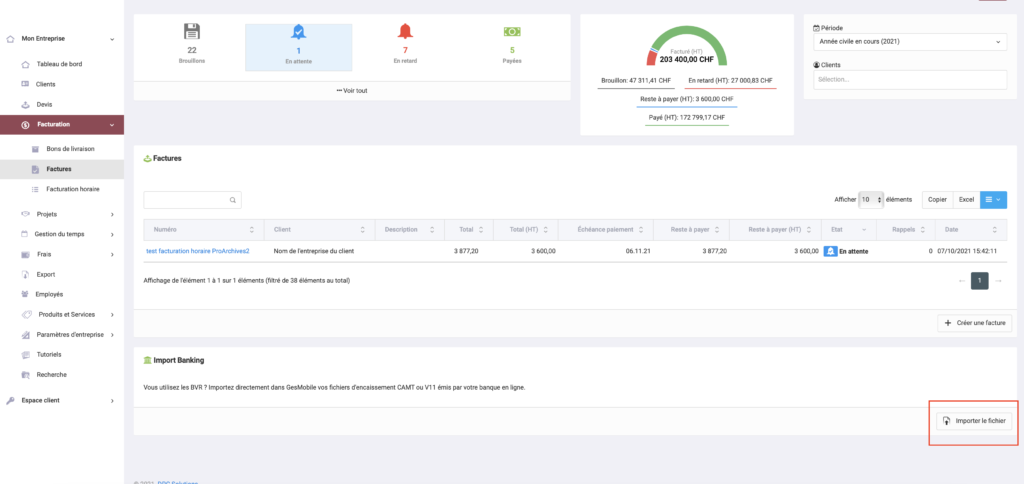Open the Etat column filter

[865, 230]
